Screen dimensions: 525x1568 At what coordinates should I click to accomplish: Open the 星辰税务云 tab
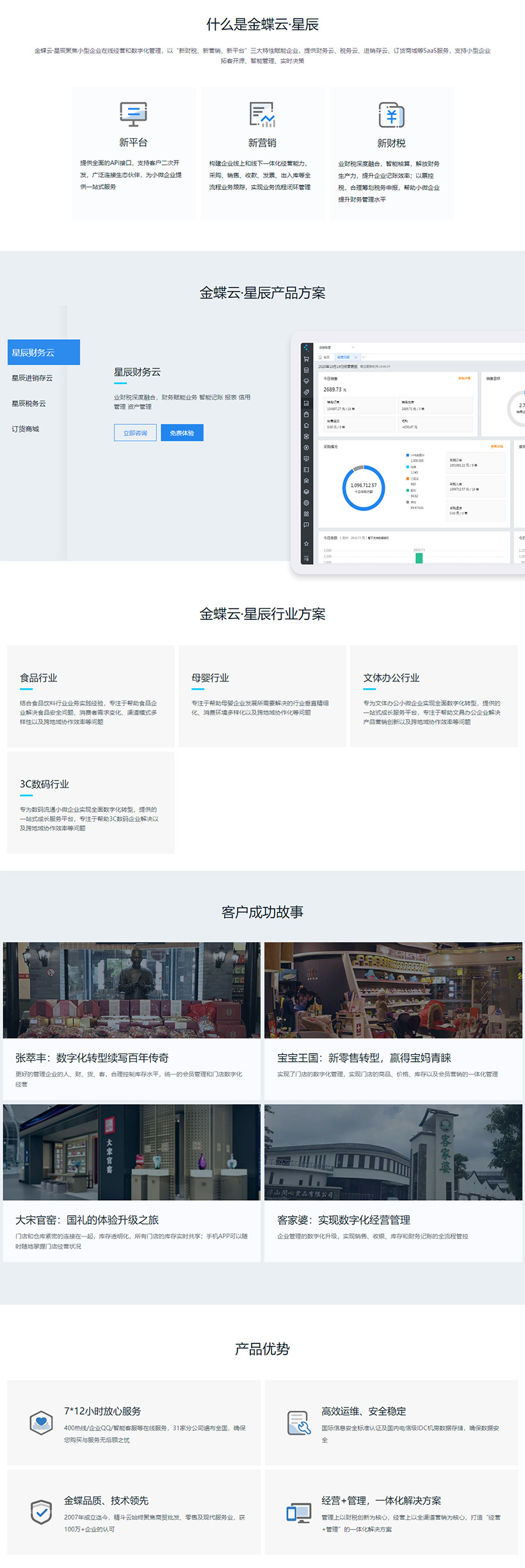[x=29, y=404]
